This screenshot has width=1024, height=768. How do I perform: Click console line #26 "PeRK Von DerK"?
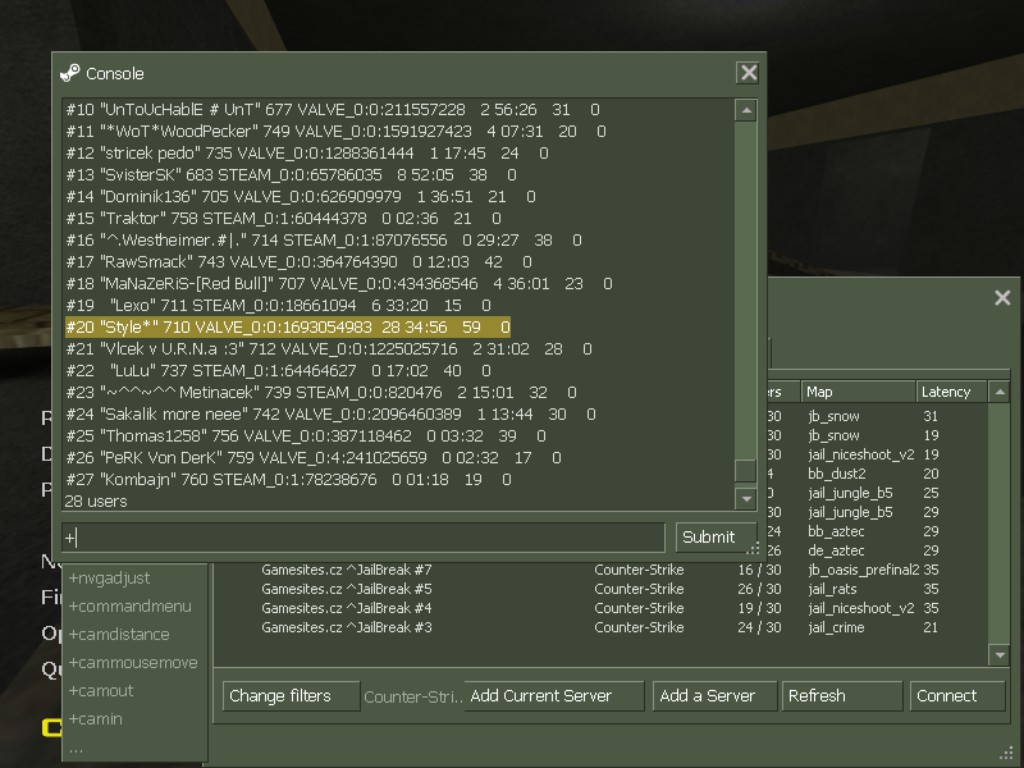point(313,458)
